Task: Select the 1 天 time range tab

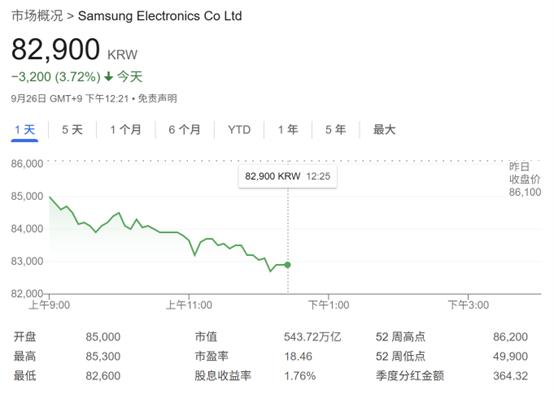Action: [x=24, y=130]
